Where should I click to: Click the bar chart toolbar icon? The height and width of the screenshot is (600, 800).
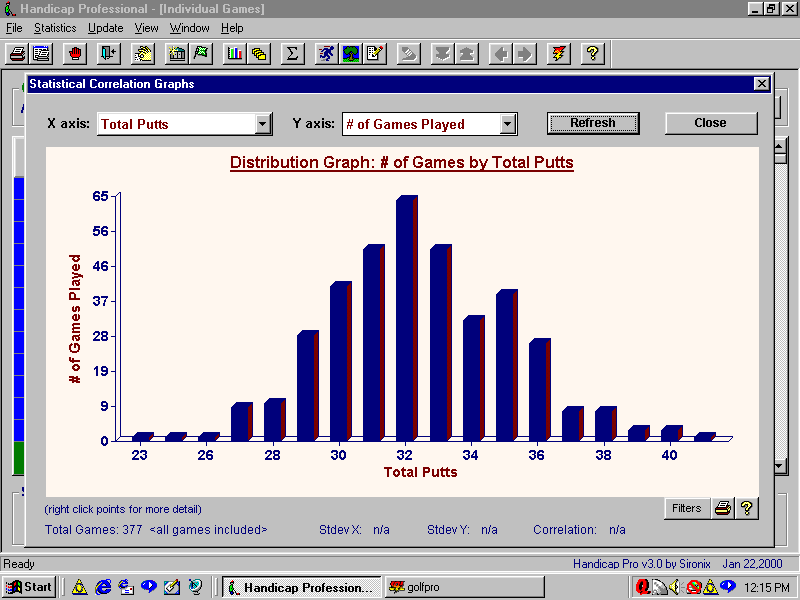click(235, 53)
